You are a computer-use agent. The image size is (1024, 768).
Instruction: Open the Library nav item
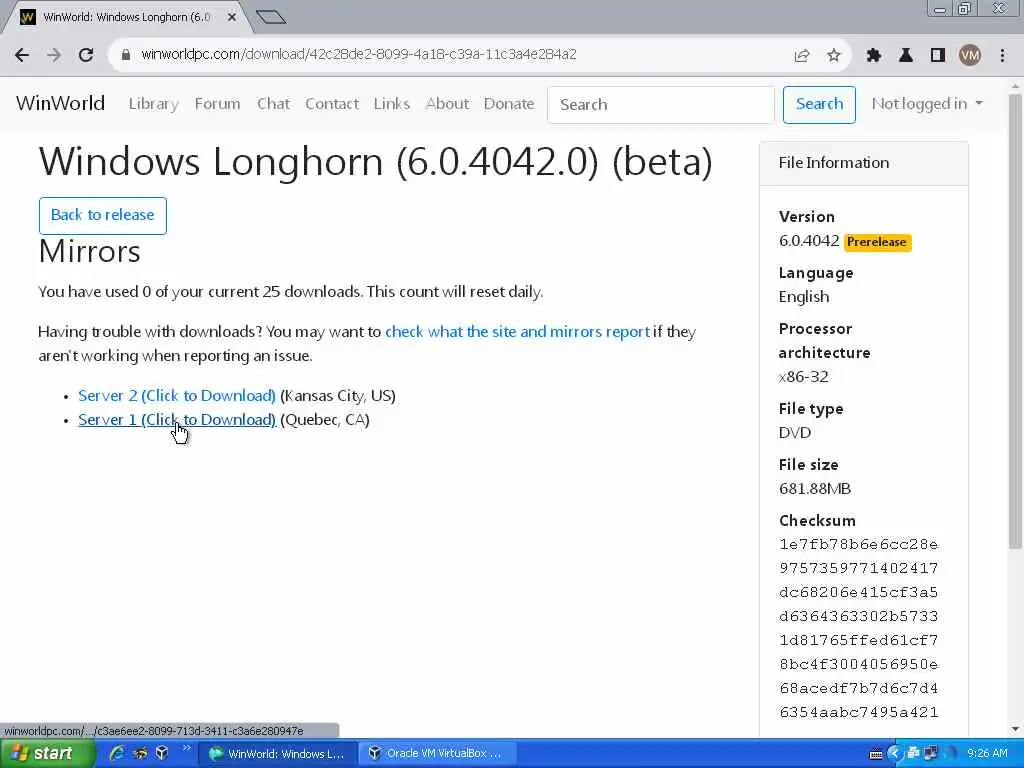click(x=153, y=104)
